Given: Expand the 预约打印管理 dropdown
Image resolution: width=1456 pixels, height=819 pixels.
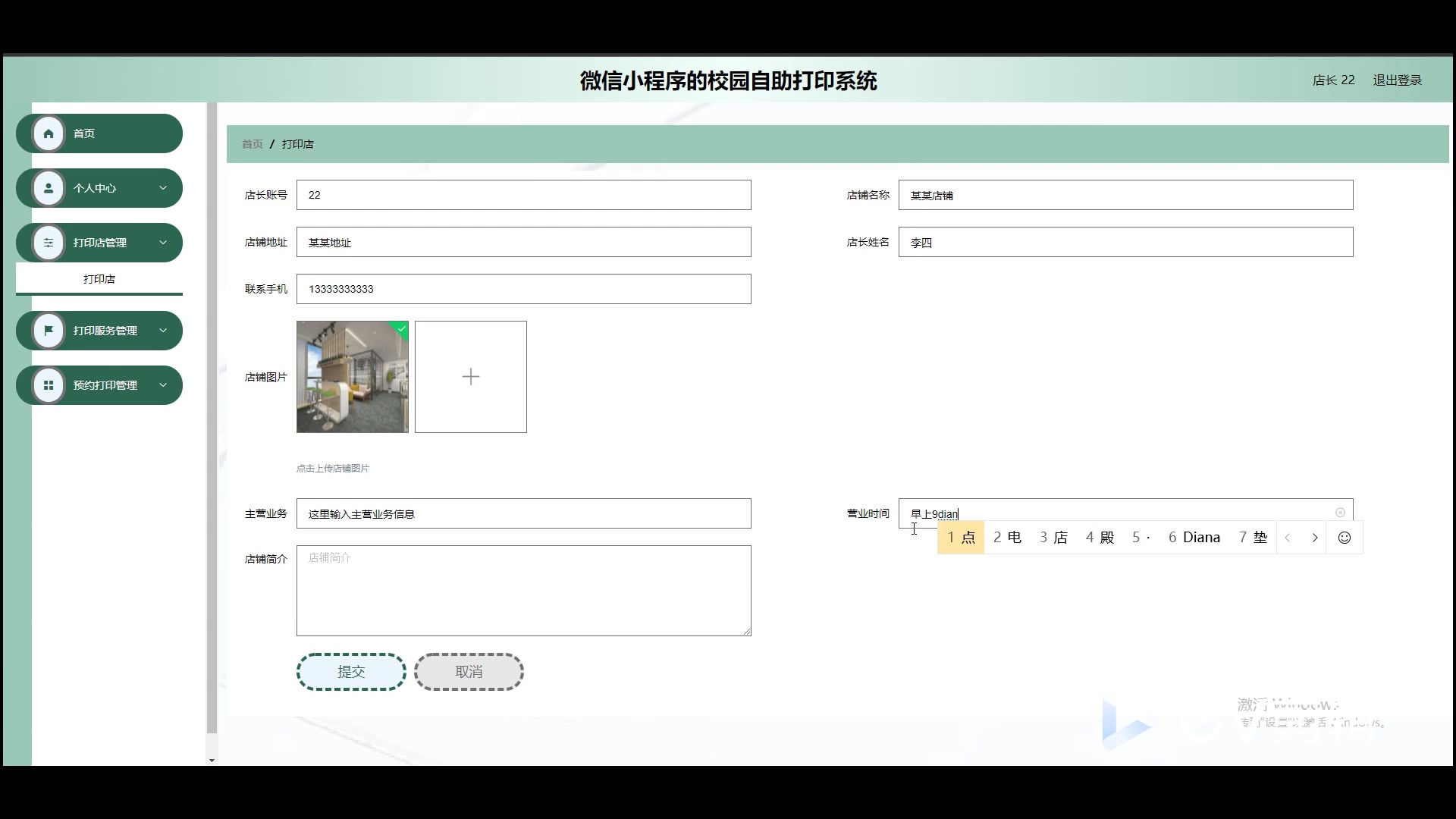Looking at the screenshot, I should (163, 384).
